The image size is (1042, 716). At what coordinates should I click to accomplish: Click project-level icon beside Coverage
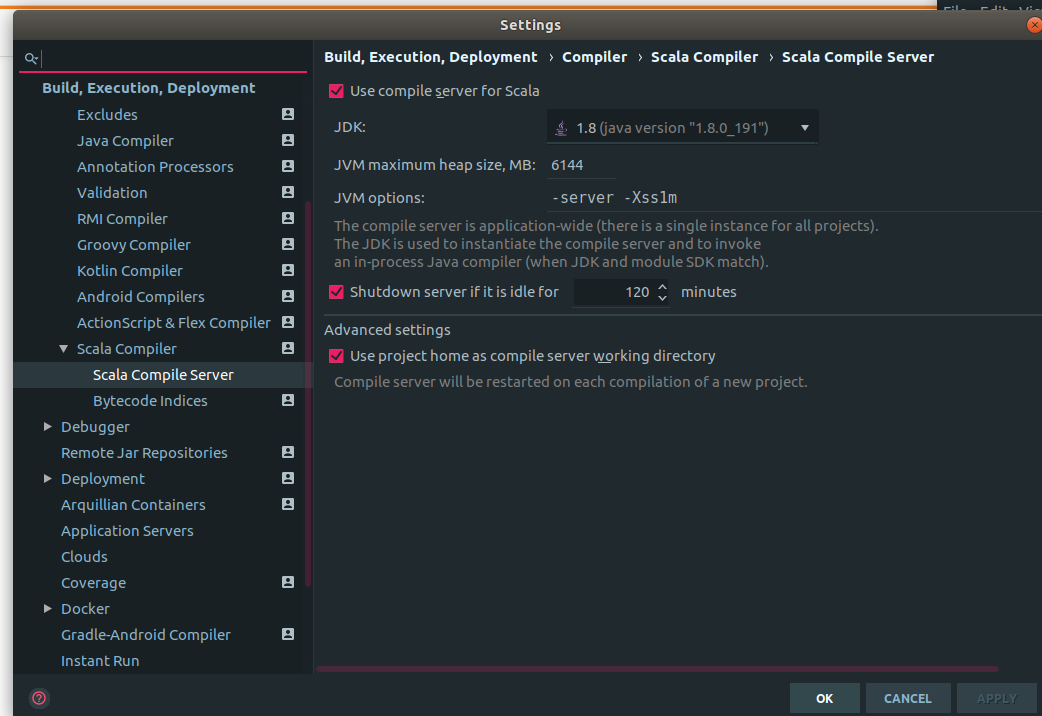[288, 583]
